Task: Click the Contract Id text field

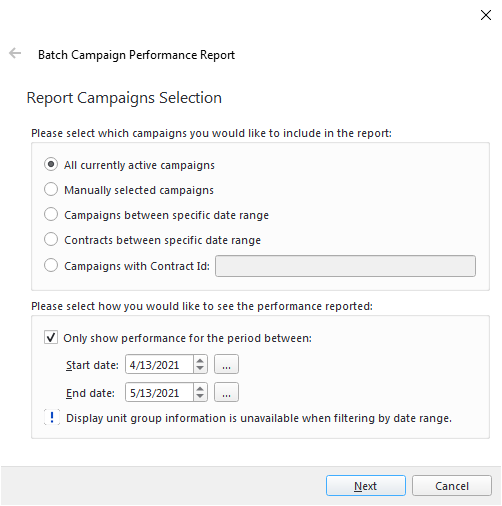Action: point(345,266)
